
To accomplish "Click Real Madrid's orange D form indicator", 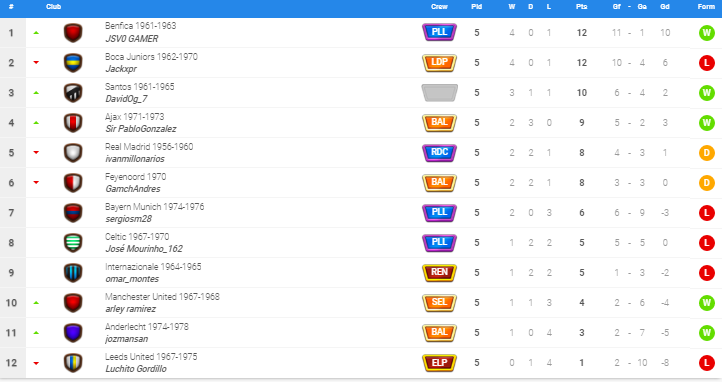I will 706,153.
